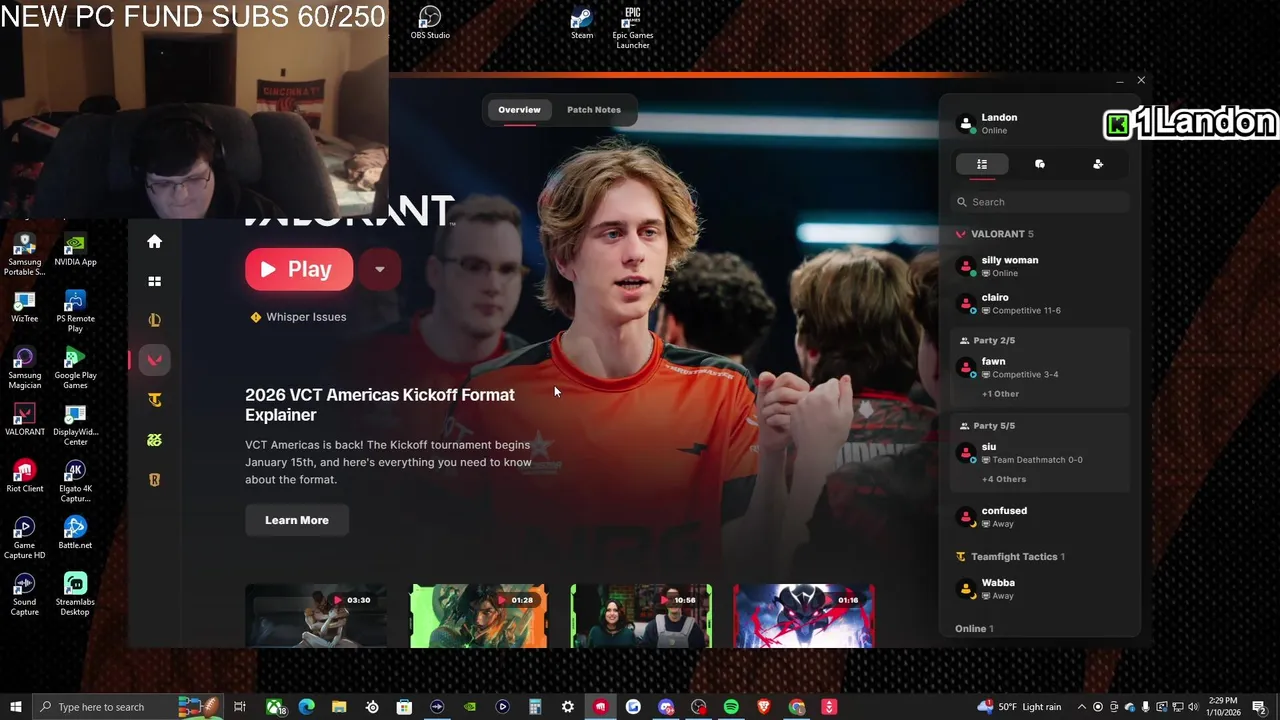The image size is (1280, 720).
Task: Open Spotify from the taskbar
Action: pyautogui.click(x=731, y=707)
